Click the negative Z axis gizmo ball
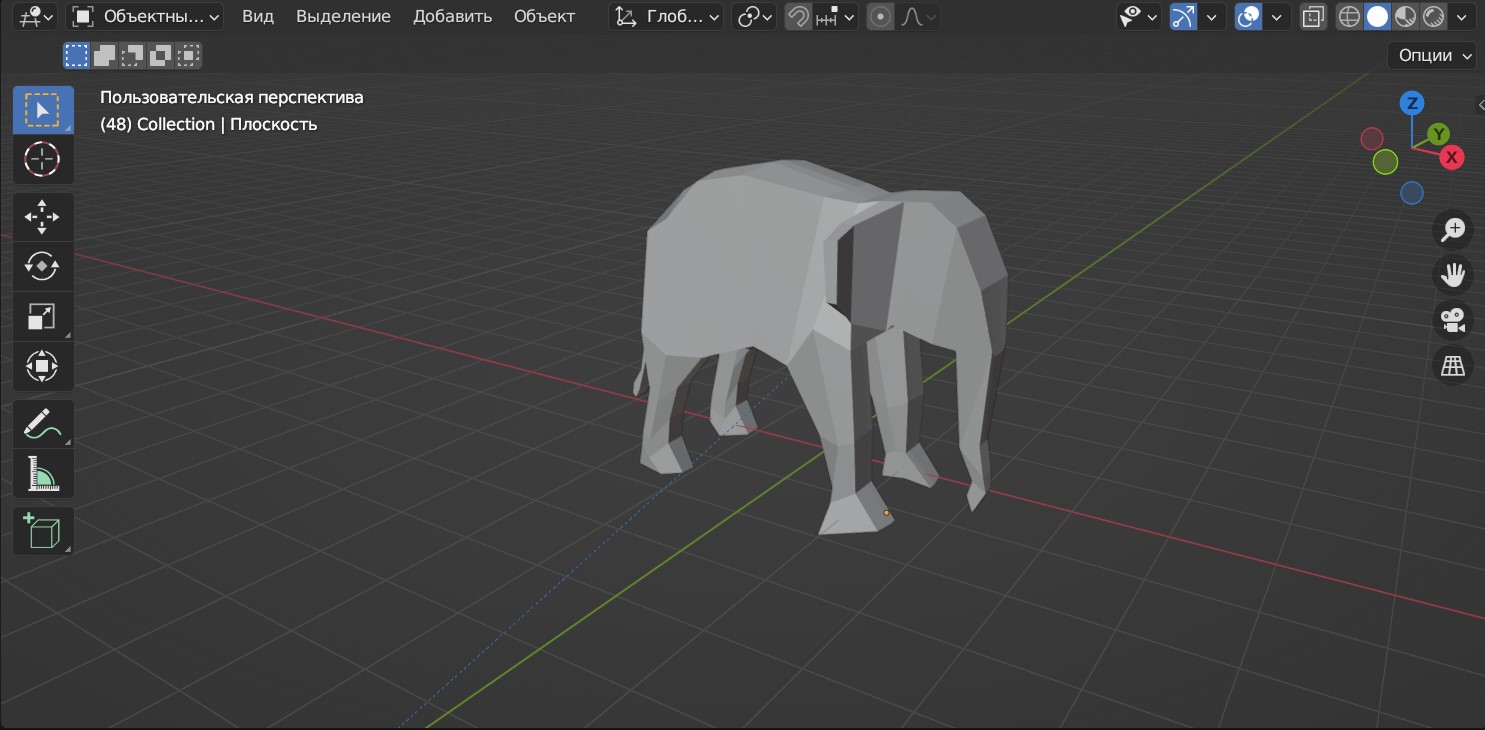The height and width of the screenshot is (730, 1485). click(x=1412, y=193)
